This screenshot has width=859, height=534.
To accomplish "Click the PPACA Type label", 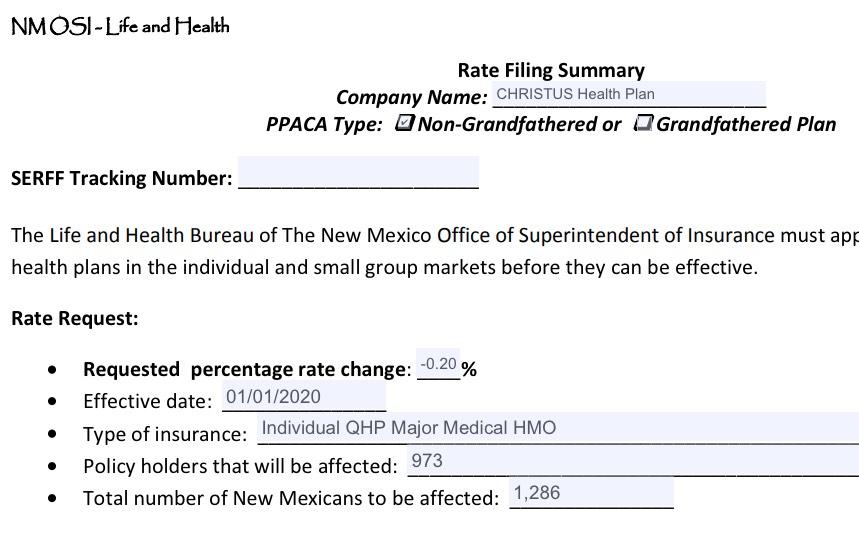I will [x=324, y=124].
